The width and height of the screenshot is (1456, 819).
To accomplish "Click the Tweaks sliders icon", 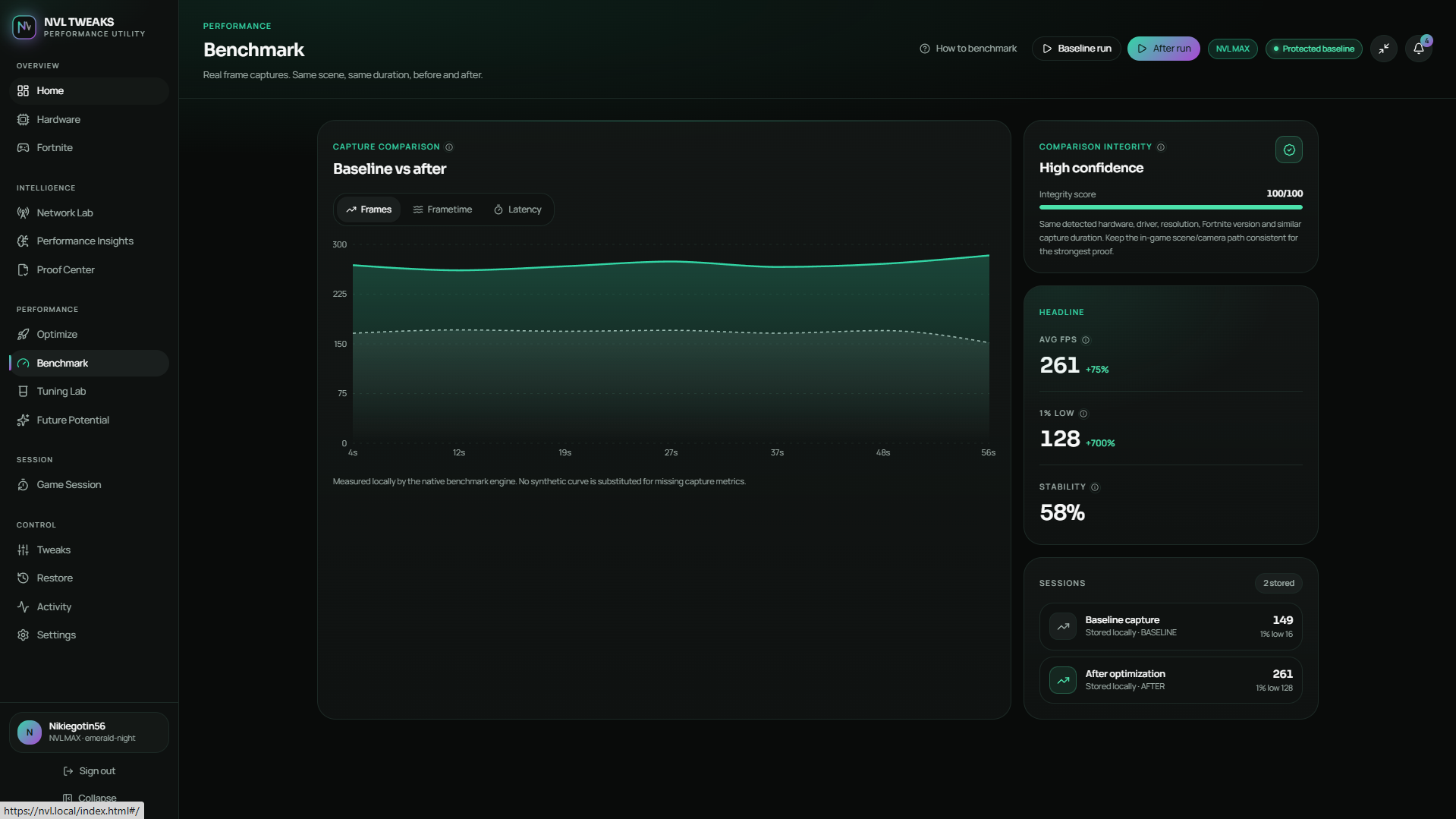I will (24, 550).
